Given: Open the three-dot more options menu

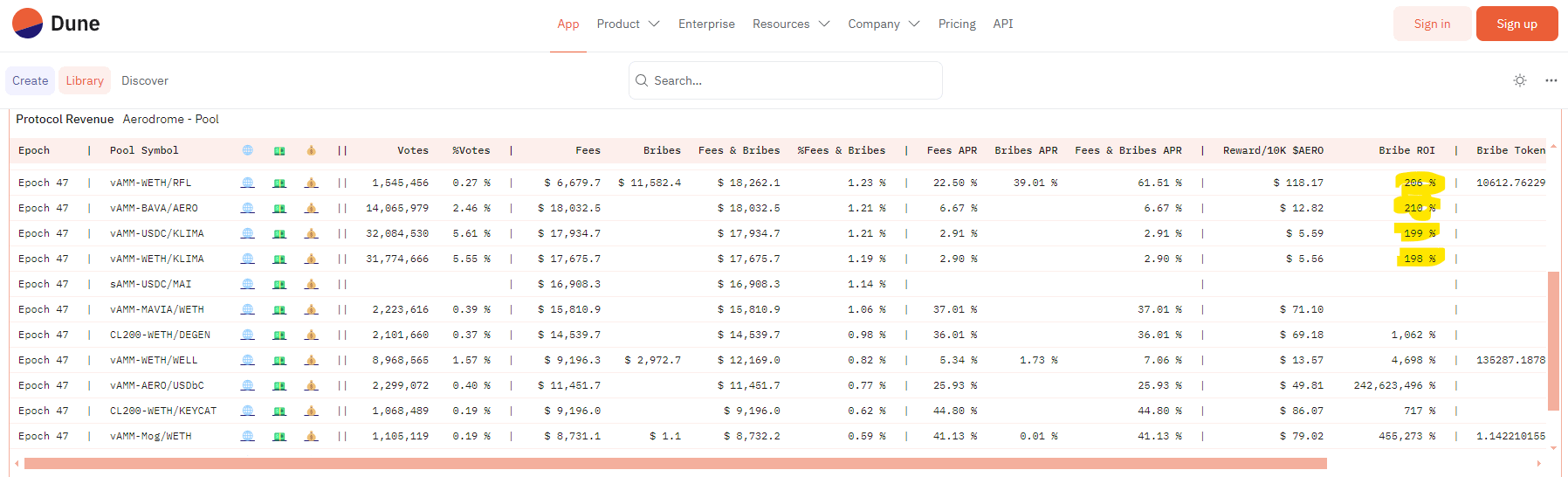Looking at the screenshot, I should click(1551, 80).
